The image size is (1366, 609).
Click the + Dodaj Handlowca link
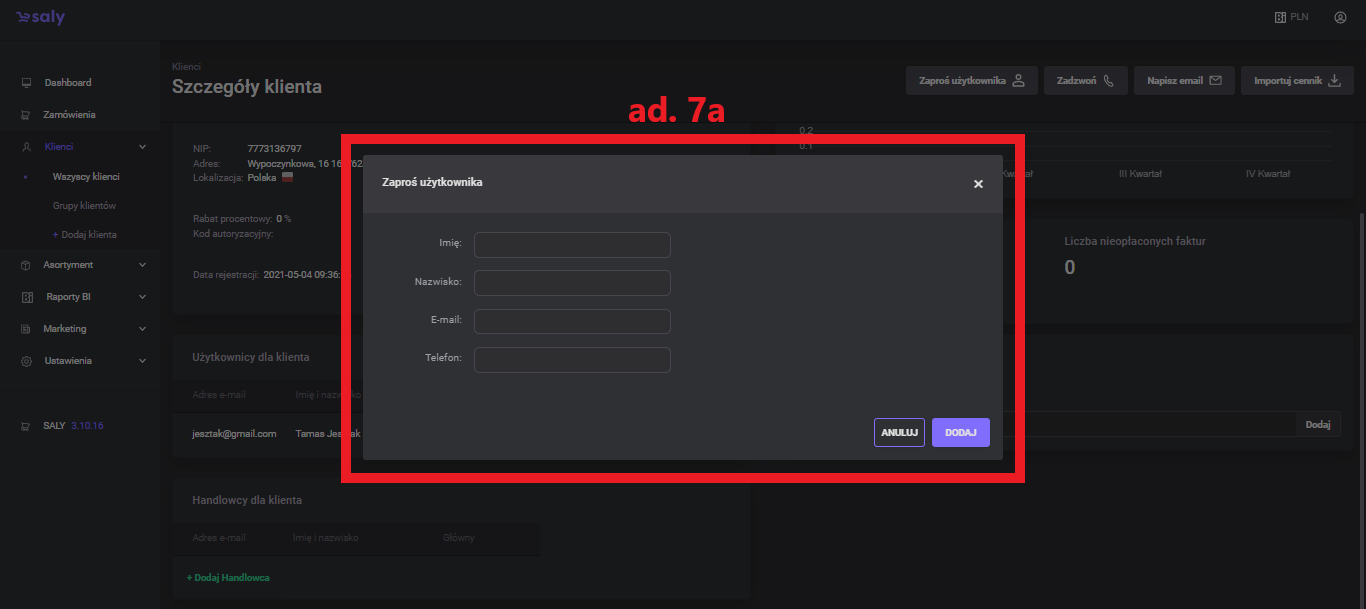(x=228, y=578)
